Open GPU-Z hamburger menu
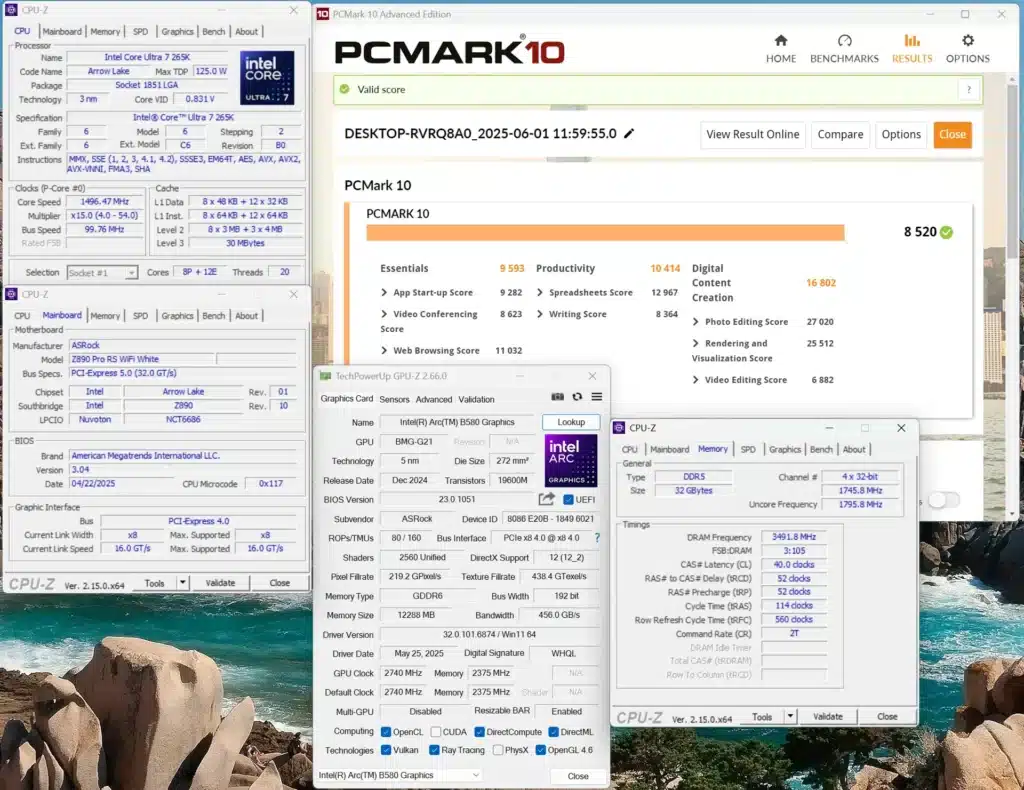Image resolution: width=1024 pixels, height=790 pixels. click(x=596, y=396)
